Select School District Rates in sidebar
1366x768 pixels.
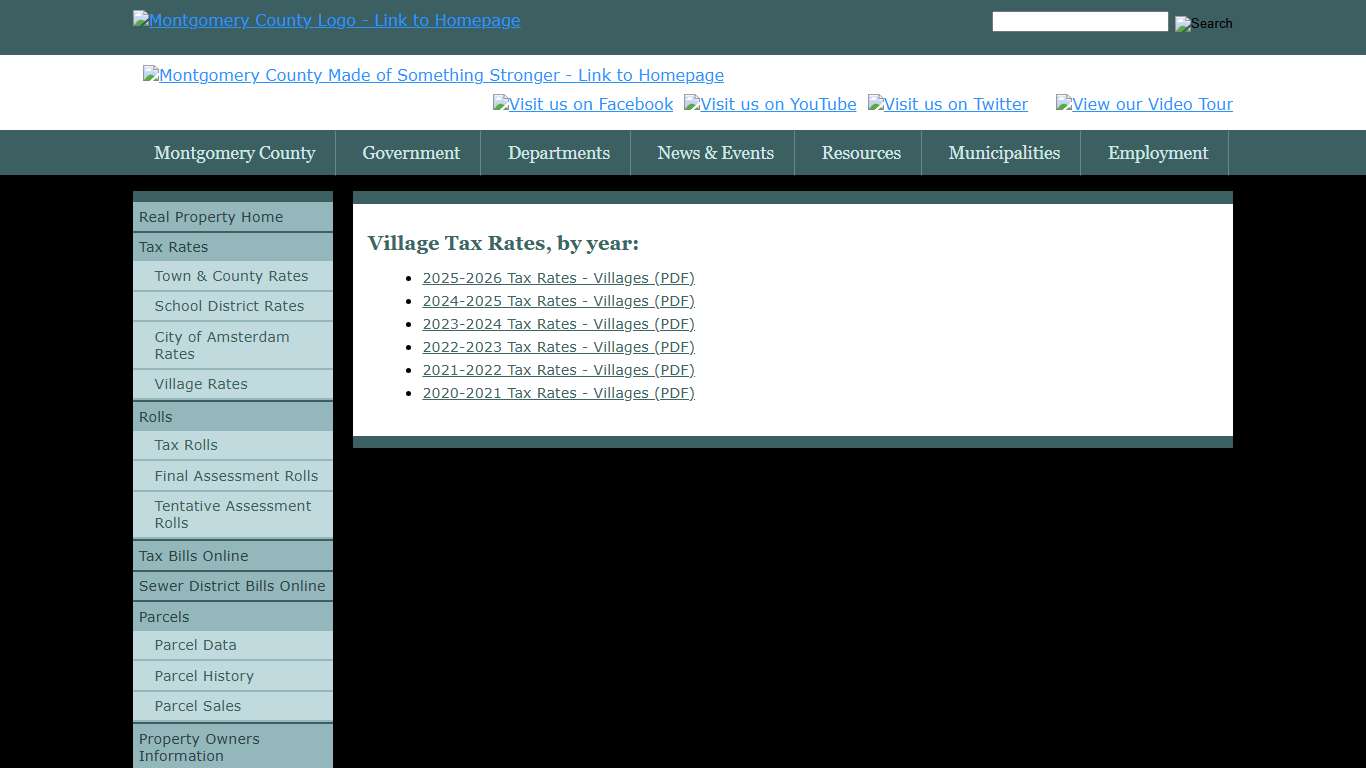(x=229, y=306)
